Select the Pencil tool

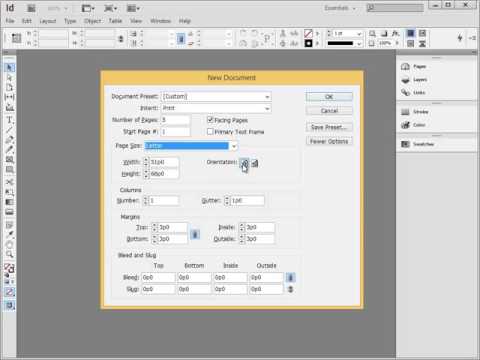[x=9, y=149]
